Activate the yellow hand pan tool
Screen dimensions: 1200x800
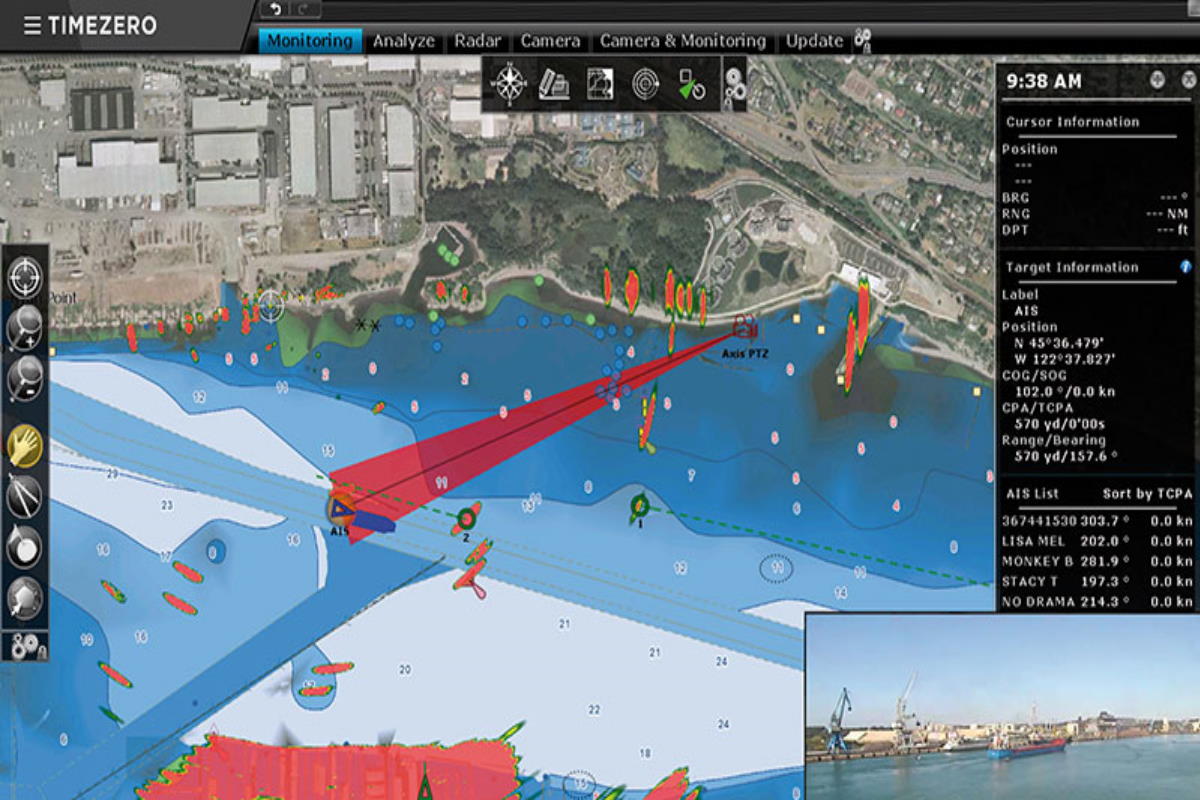pos(25,446)
